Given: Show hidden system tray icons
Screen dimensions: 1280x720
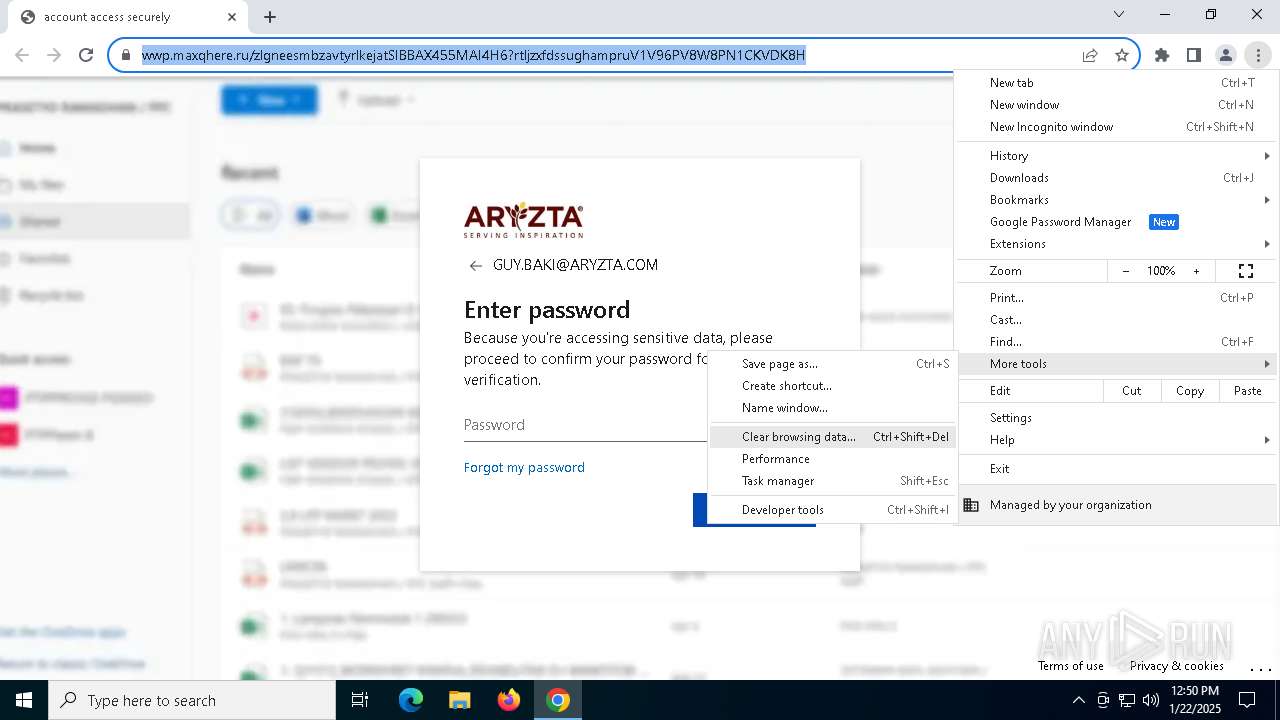Looking at the screenshot, I should pos(1078,700).
